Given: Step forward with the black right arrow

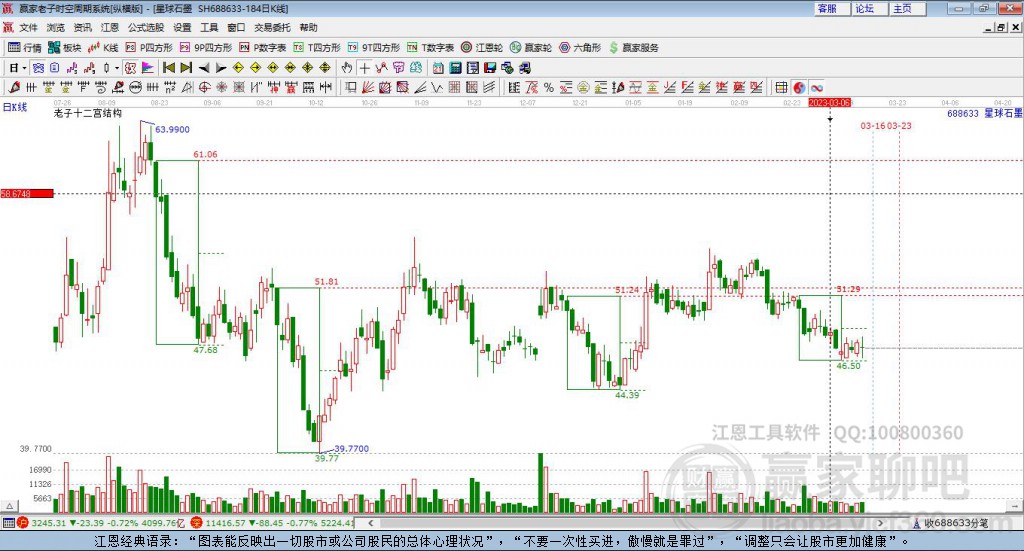Looking at the screenshot, I should (221, 68).
